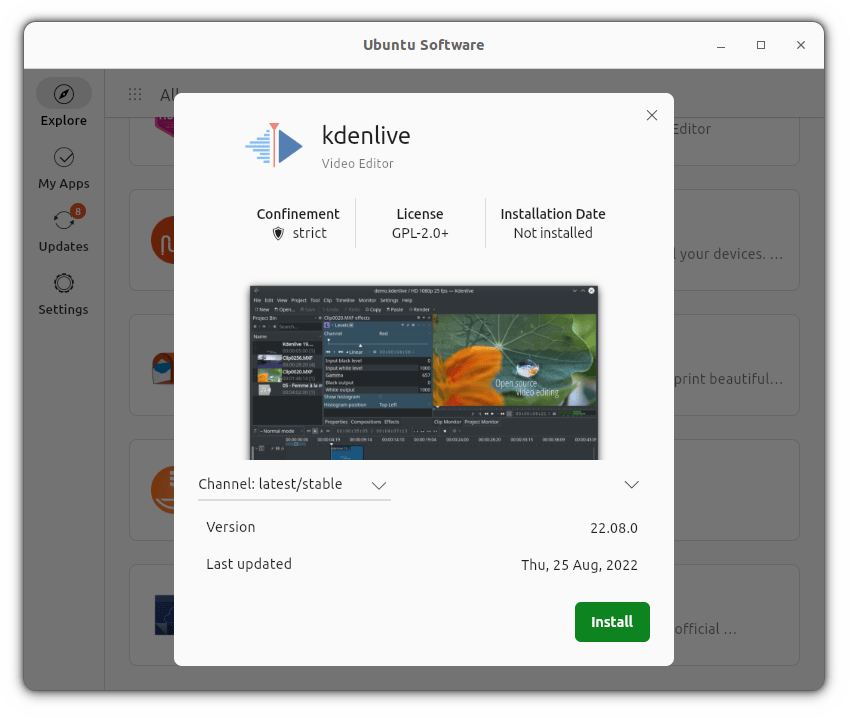The height and width of the screenshot is (718, 850).
Task: Click the Last updated date row
Action: pos(422,564)
